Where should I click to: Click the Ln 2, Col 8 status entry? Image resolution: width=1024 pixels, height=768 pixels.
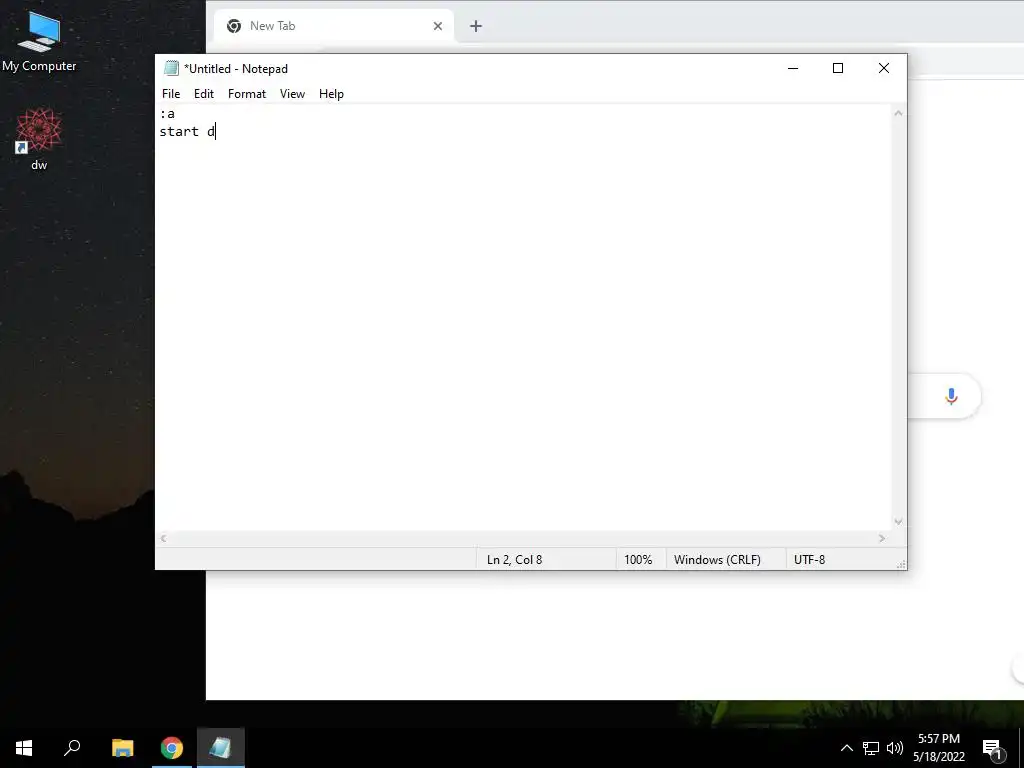coord(515,560)
